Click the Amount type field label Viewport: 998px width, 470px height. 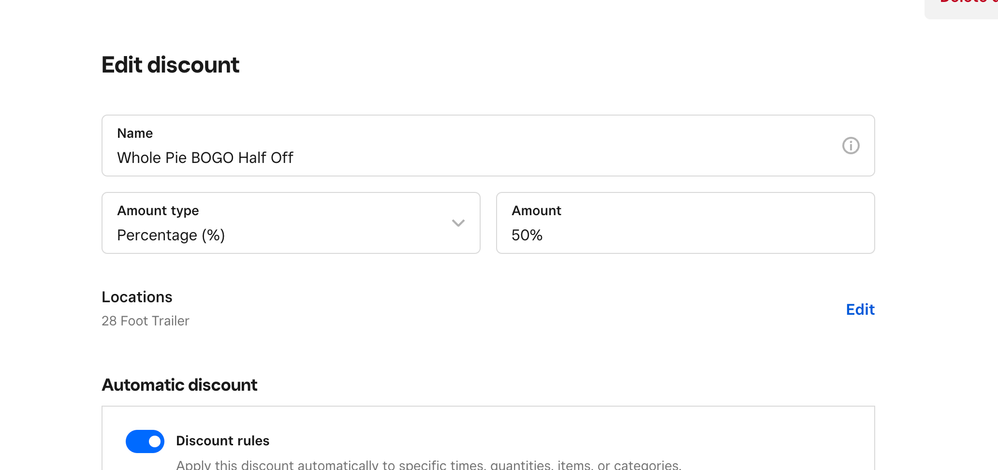(x=158, y=211)
